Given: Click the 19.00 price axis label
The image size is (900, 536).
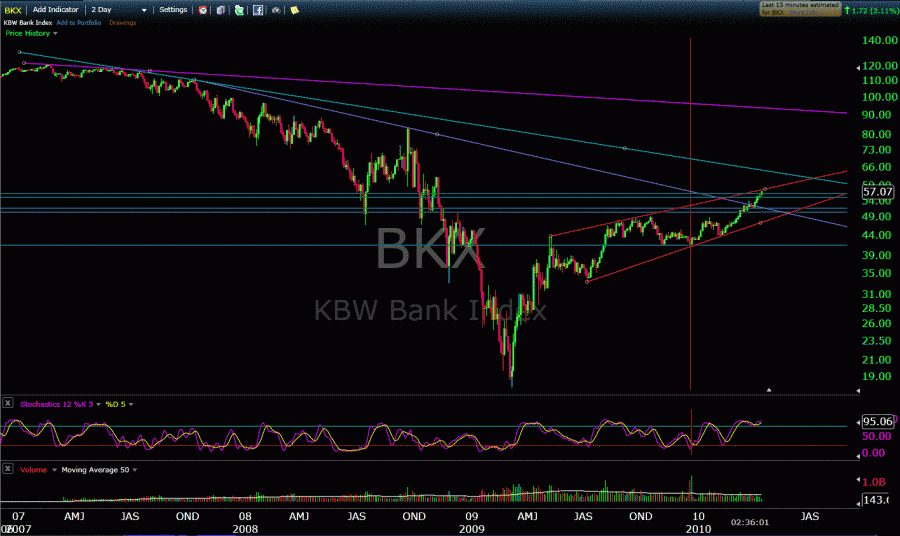Looking at the screenshot, I should pyautogui.click(x=876, y=376).
